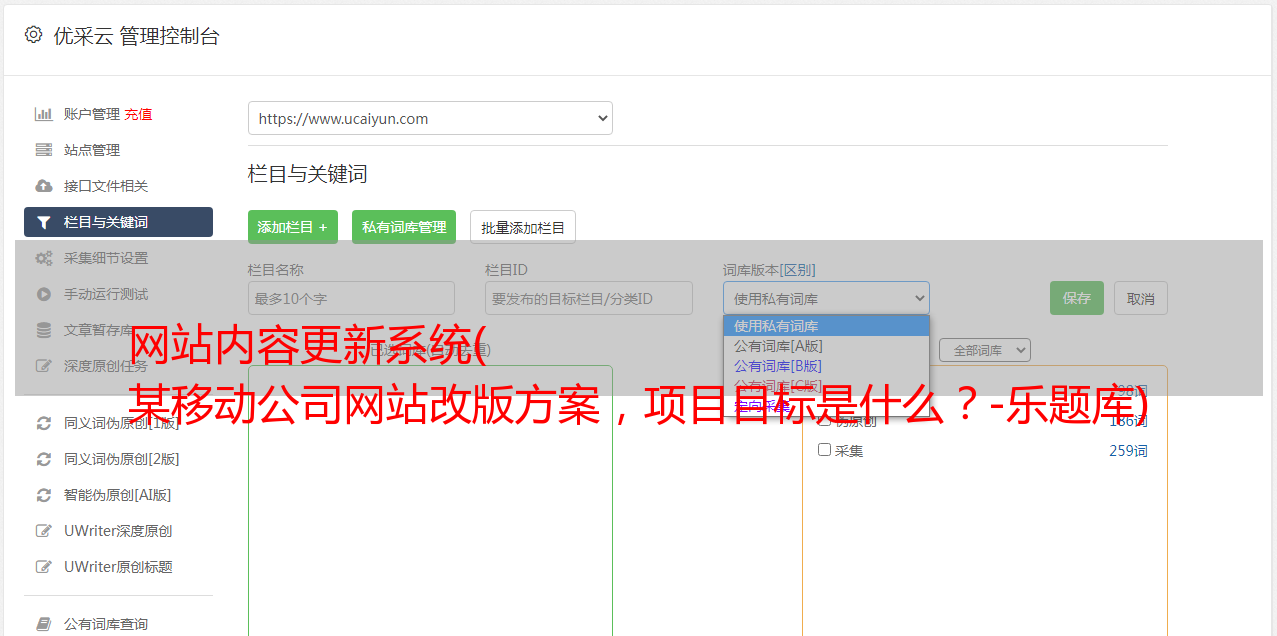Open 智能伪原创[AI版] in the sidebar
Viewport: 1277px width, 636px height.
pos(118,495)
